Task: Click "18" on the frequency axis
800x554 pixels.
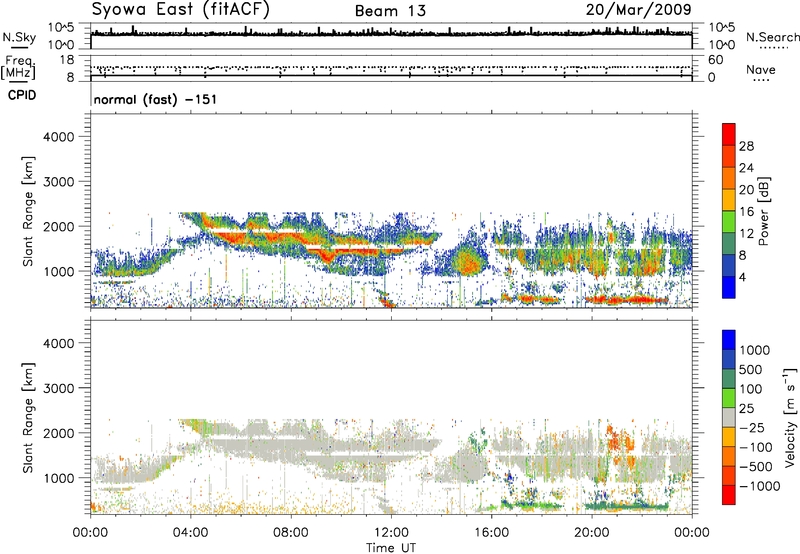Action: tap(67, 60)
